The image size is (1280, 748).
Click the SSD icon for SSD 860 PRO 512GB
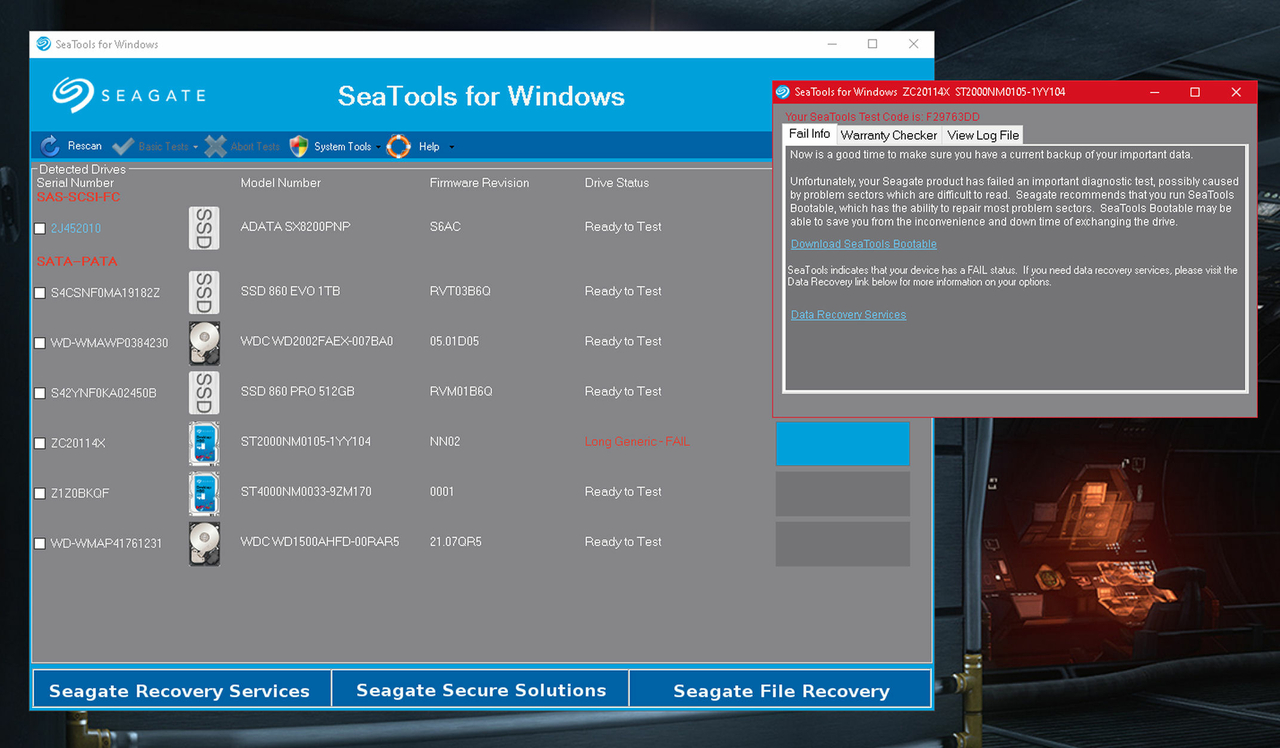[x=204, y=393]
